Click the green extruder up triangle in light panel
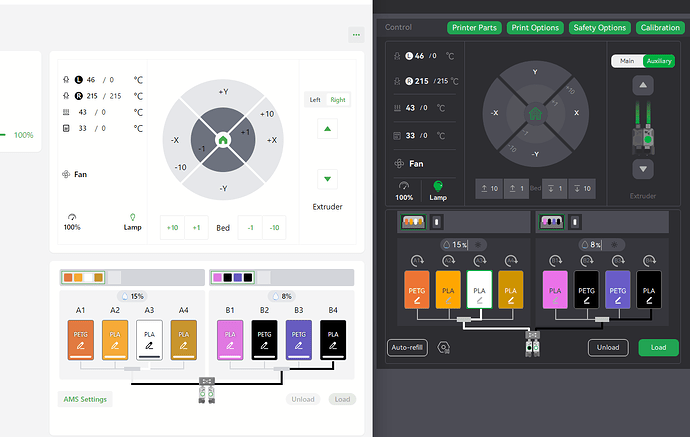Screen dimensions: 690x437 (x=327, y=129)
